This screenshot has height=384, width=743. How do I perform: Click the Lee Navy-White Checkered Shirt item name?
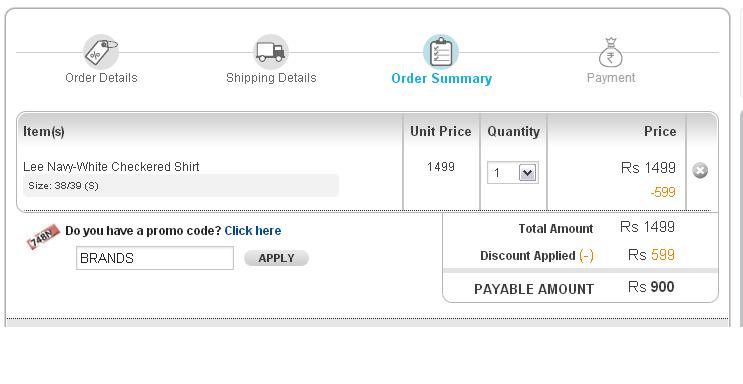[111, 167]
